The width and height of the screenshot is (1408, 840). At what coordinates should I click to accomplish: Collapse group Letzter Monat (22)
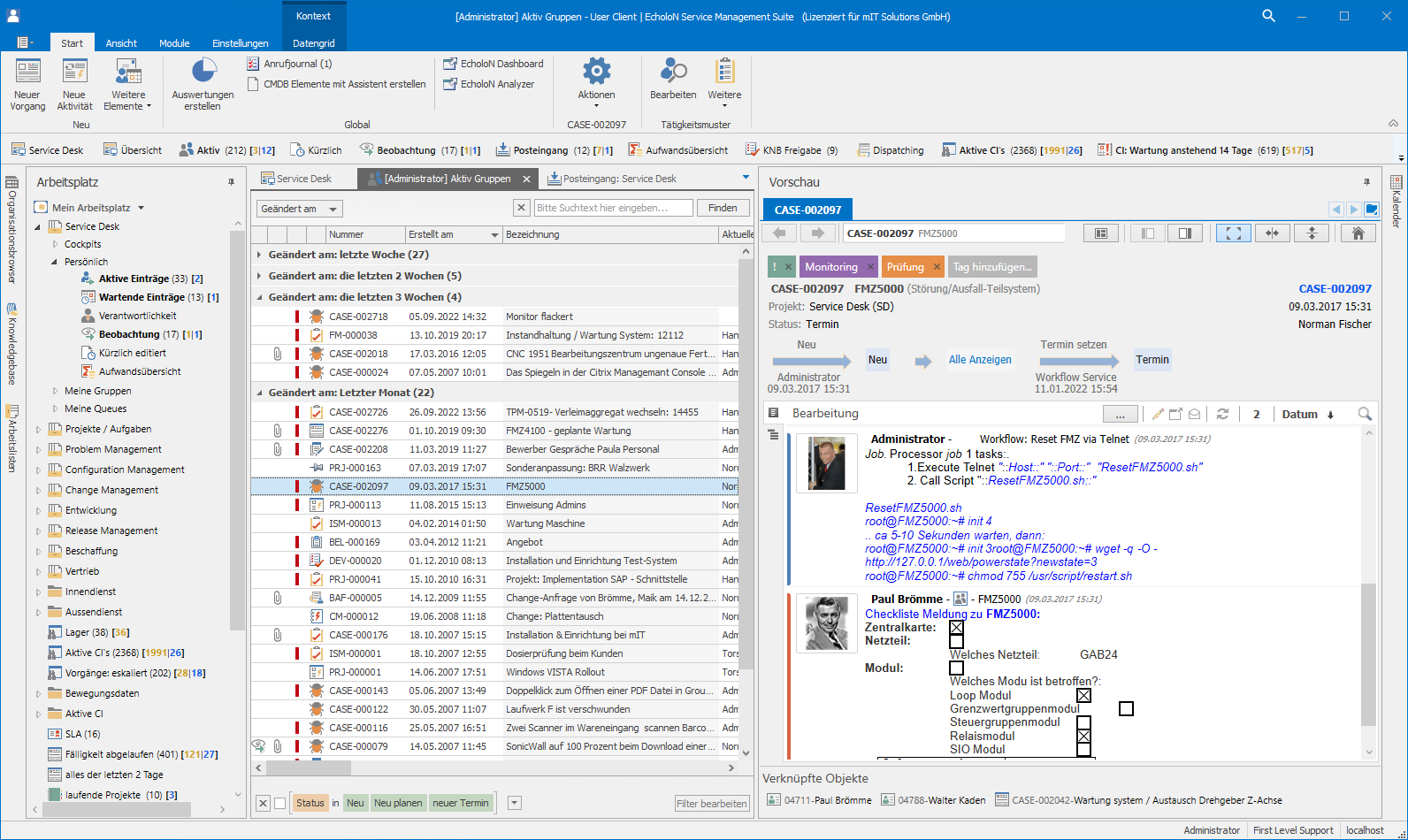[x=259, y=393]
